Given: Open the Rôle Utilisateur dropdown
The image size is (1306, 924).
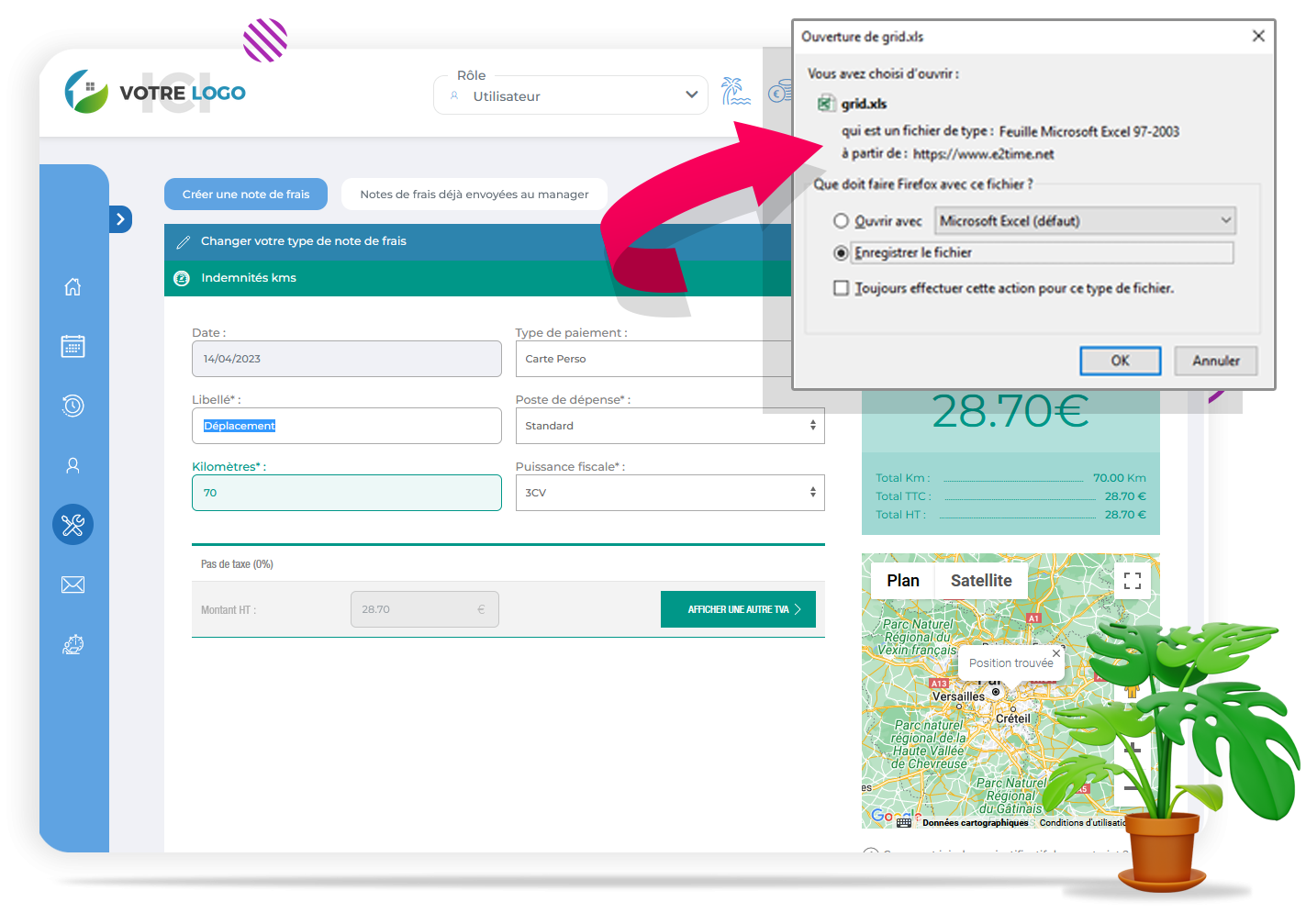Looking at the screenshot, I should coord(570,95).
